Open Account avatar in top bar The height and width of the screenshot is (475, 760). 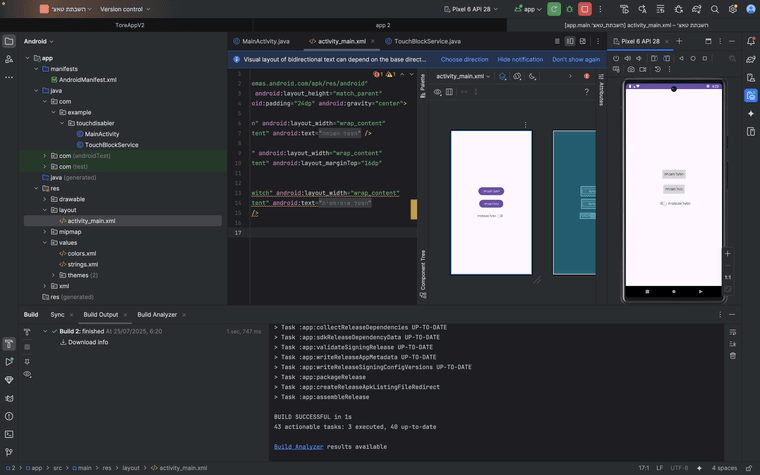[x=750, y=9]
